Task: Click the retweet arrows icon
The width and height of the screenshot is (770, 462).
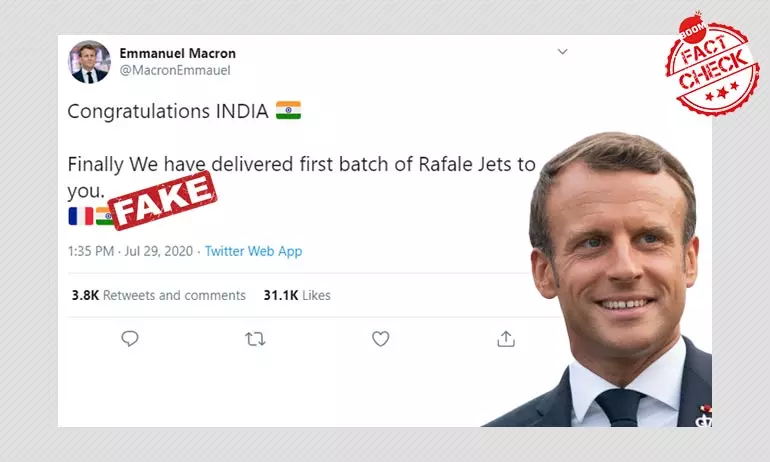Action: click(x=255, y=339)
